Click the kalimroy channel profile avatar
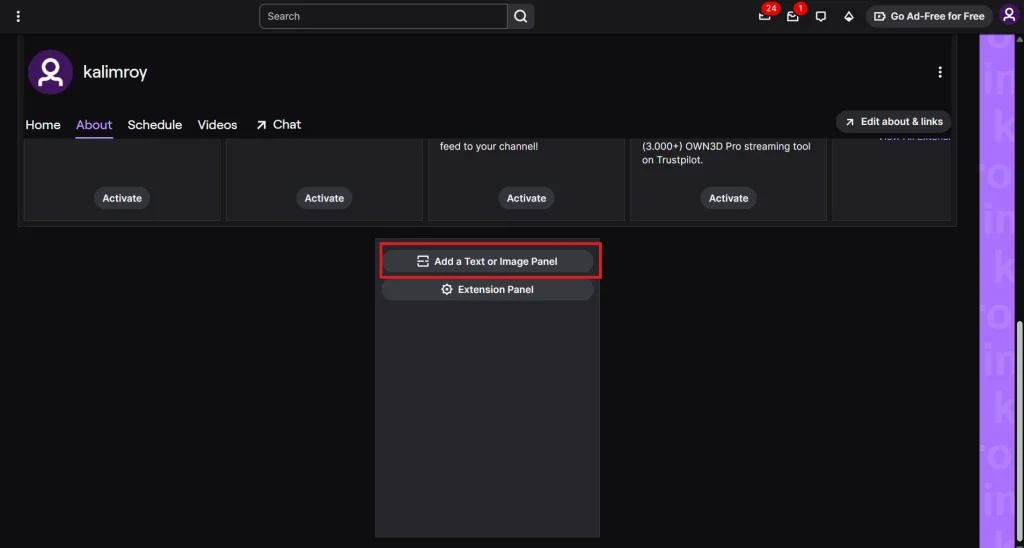 click(x=50, y=72)
